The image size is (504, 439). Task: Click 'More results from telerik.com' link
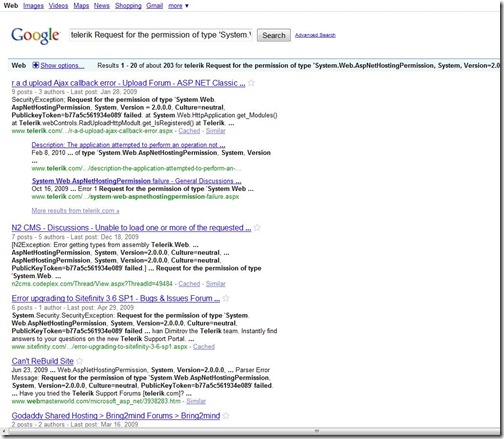75,211
